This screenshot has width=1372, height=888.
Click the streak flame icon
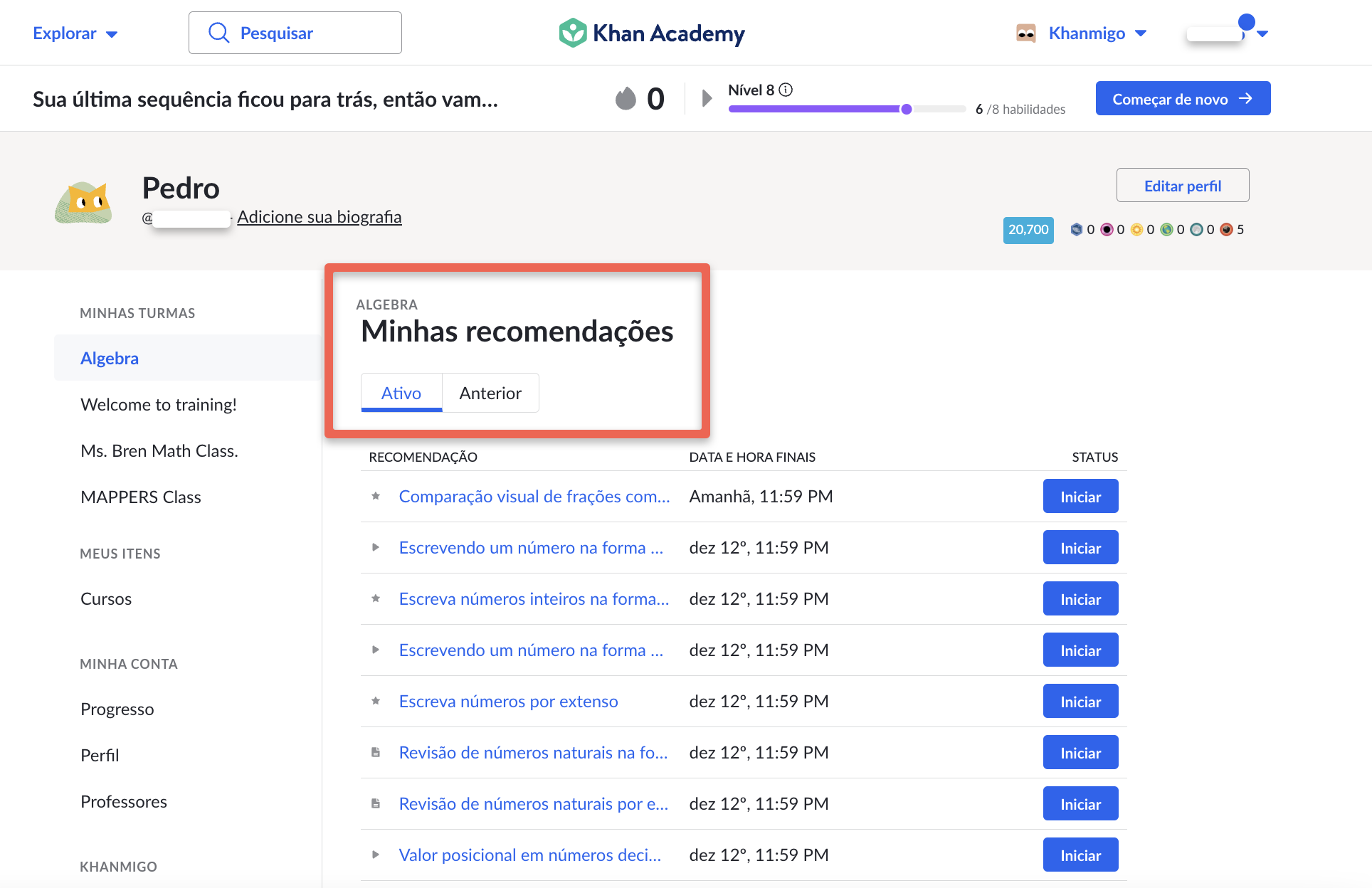(626, 98)
